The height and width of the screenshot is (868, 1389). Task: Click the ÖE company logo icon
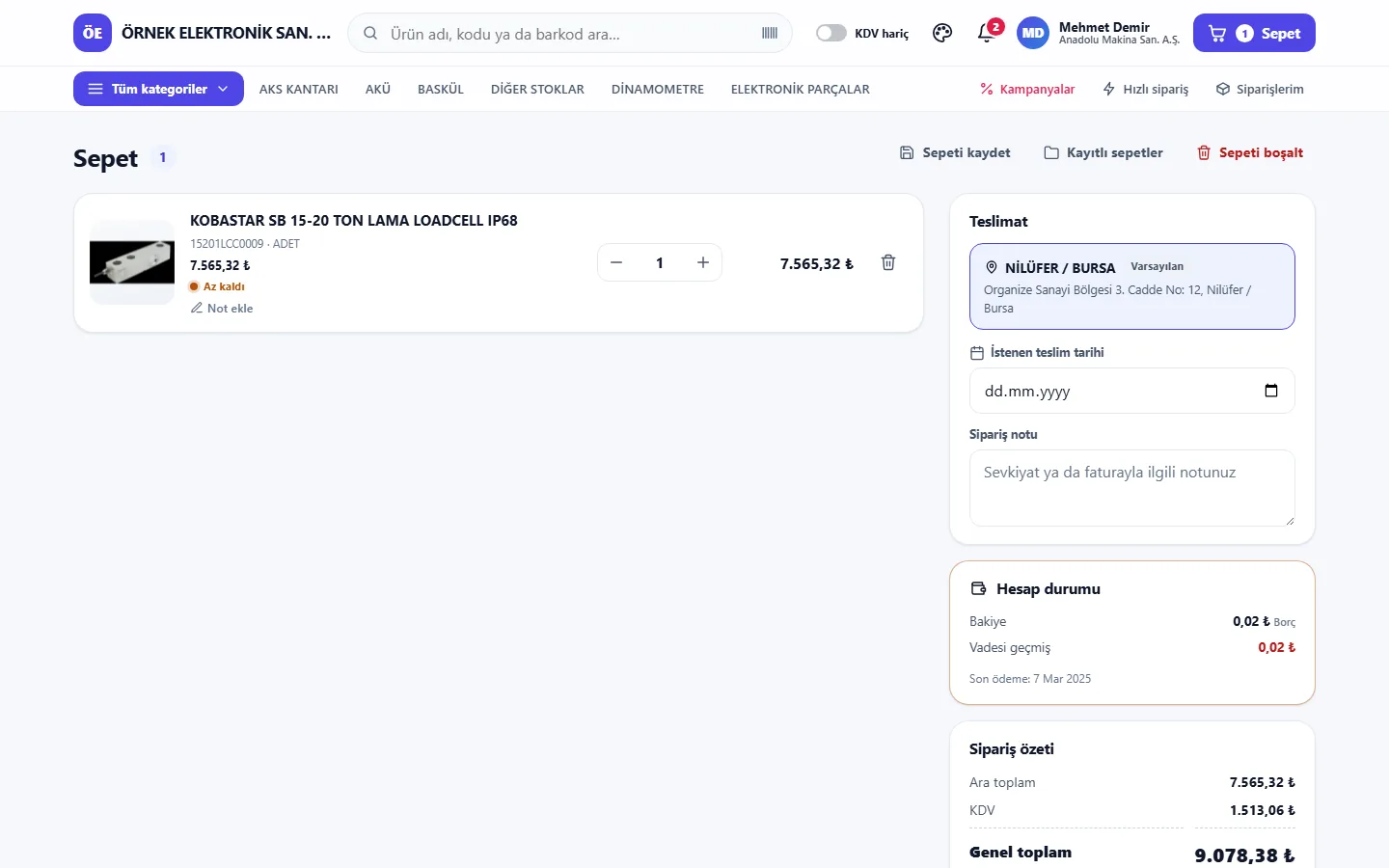point(93,33)
